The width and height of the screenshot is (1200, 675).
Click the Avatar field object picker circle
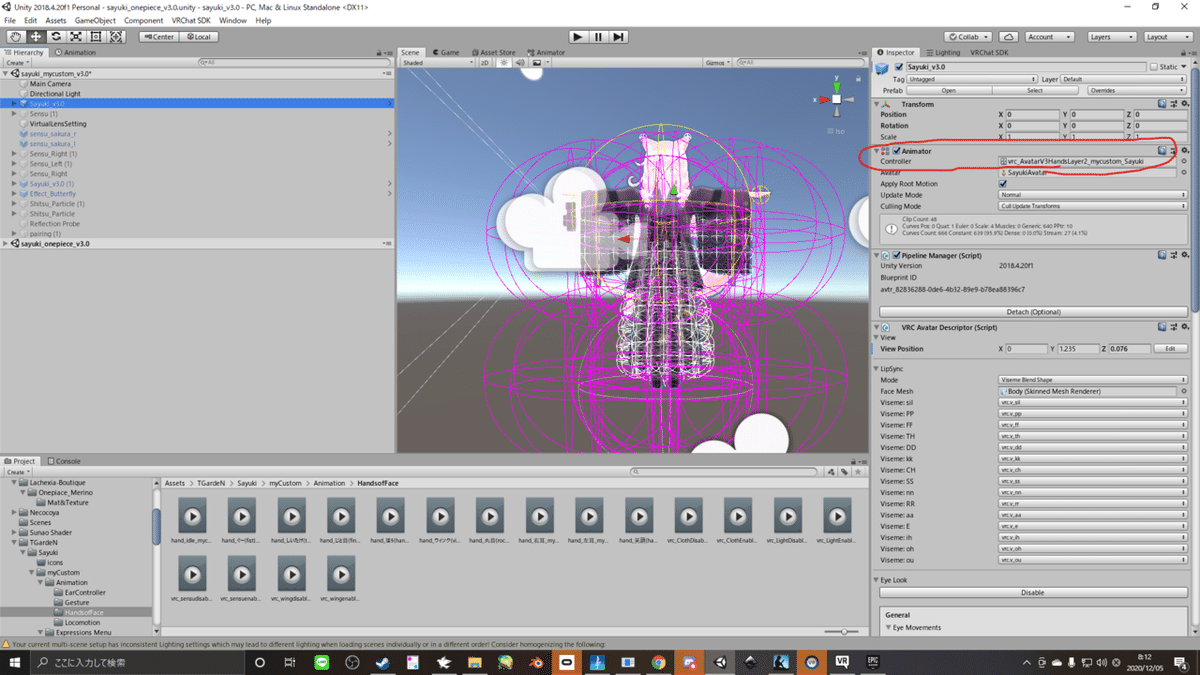(x=1184, y=172)
